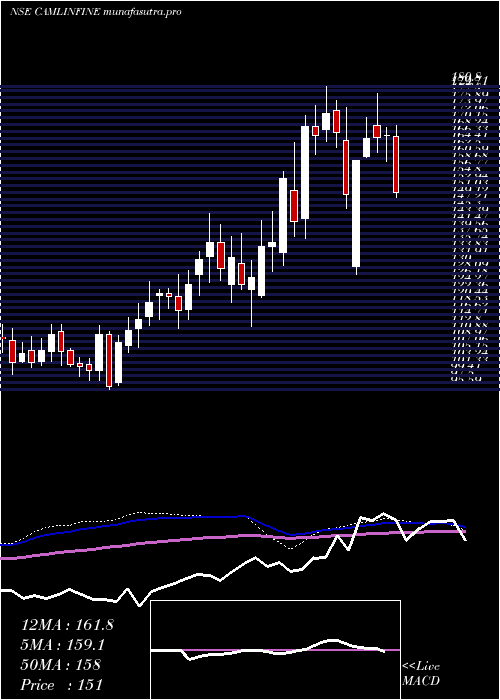Screen dimensions: 500x700
Task: Click the 5MA : 159.1 label
Action: point(64,645)
